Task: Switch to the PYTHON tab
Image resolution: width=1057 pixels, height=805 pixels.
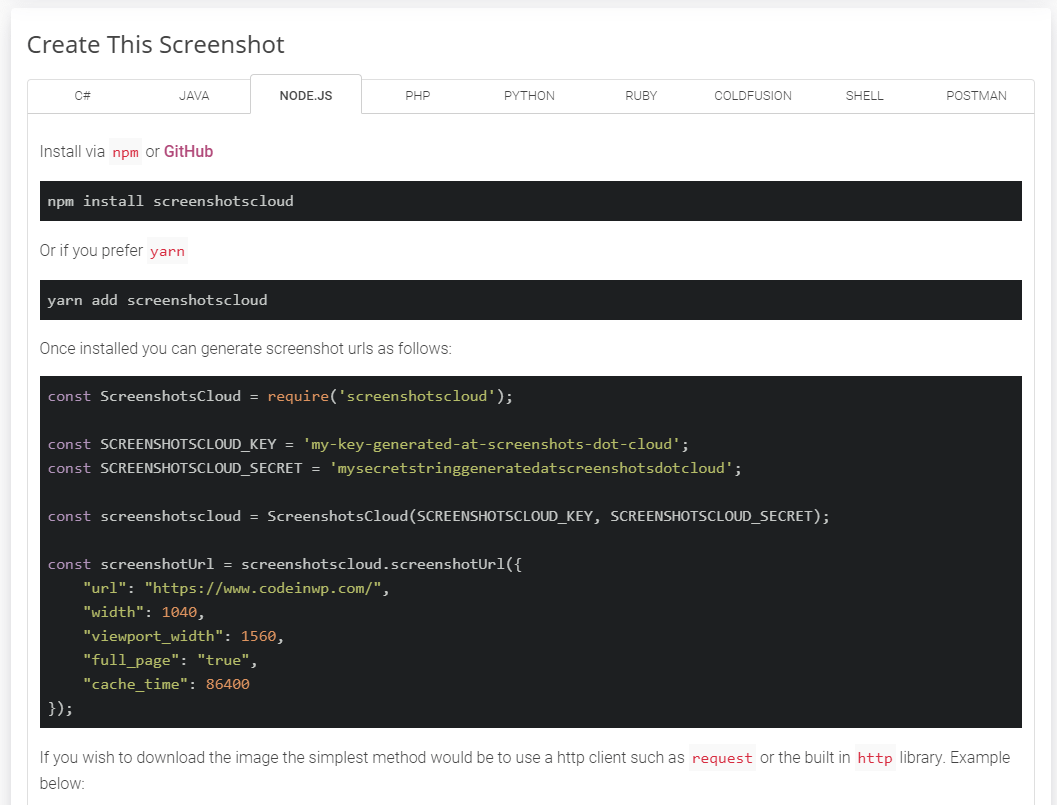Action: [529, 95]
